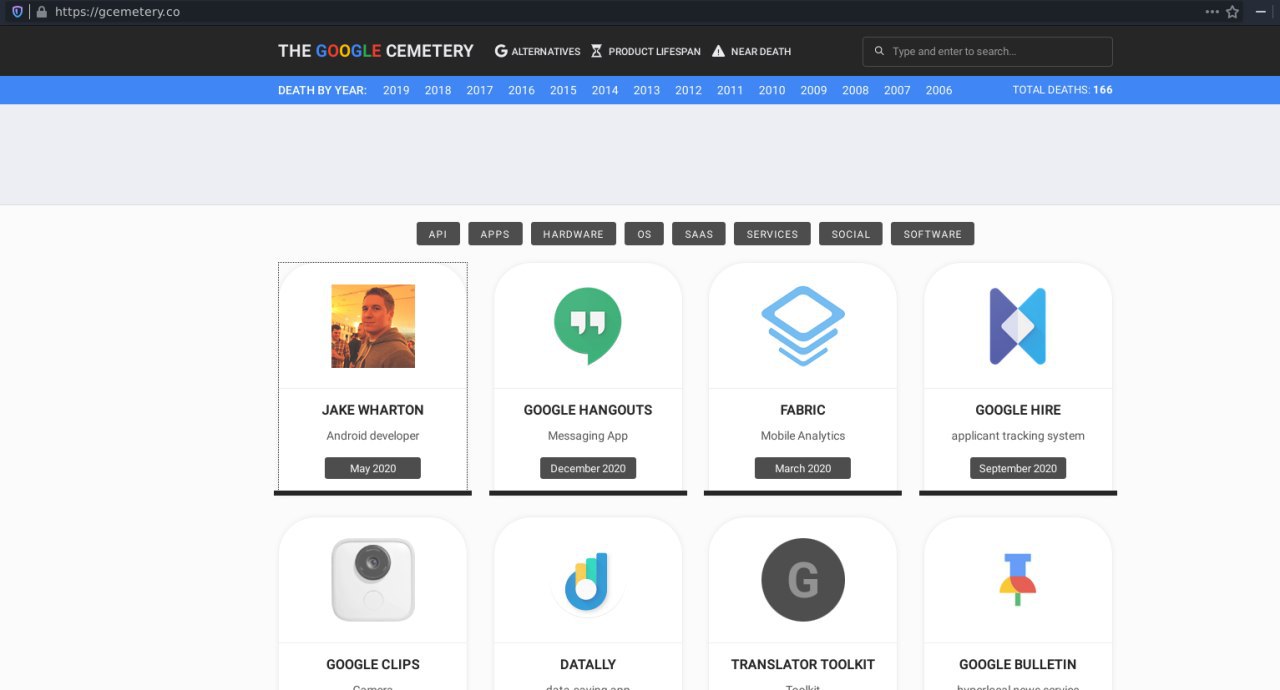Click the shield tracking protection icon
The height and width of the screenshot is (690, 1280).
(17, 12)
